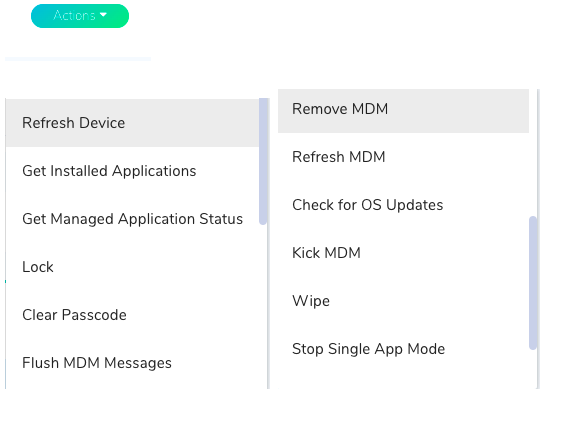
Task: Select the Remove MDM option
Action: pos(403,109)
